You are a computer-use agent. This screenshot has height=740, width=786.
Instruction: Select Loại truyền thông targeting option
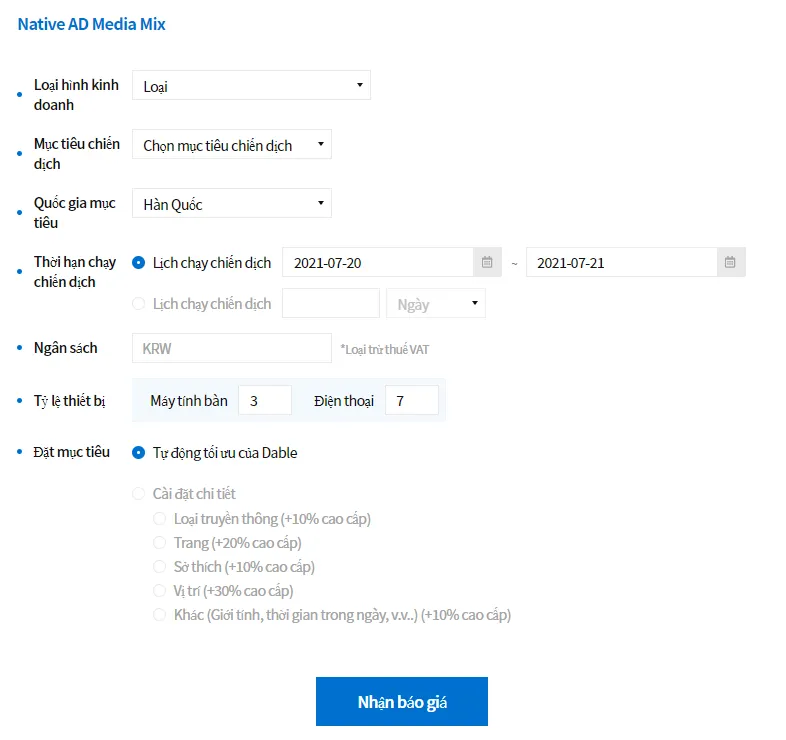[159, 519]
